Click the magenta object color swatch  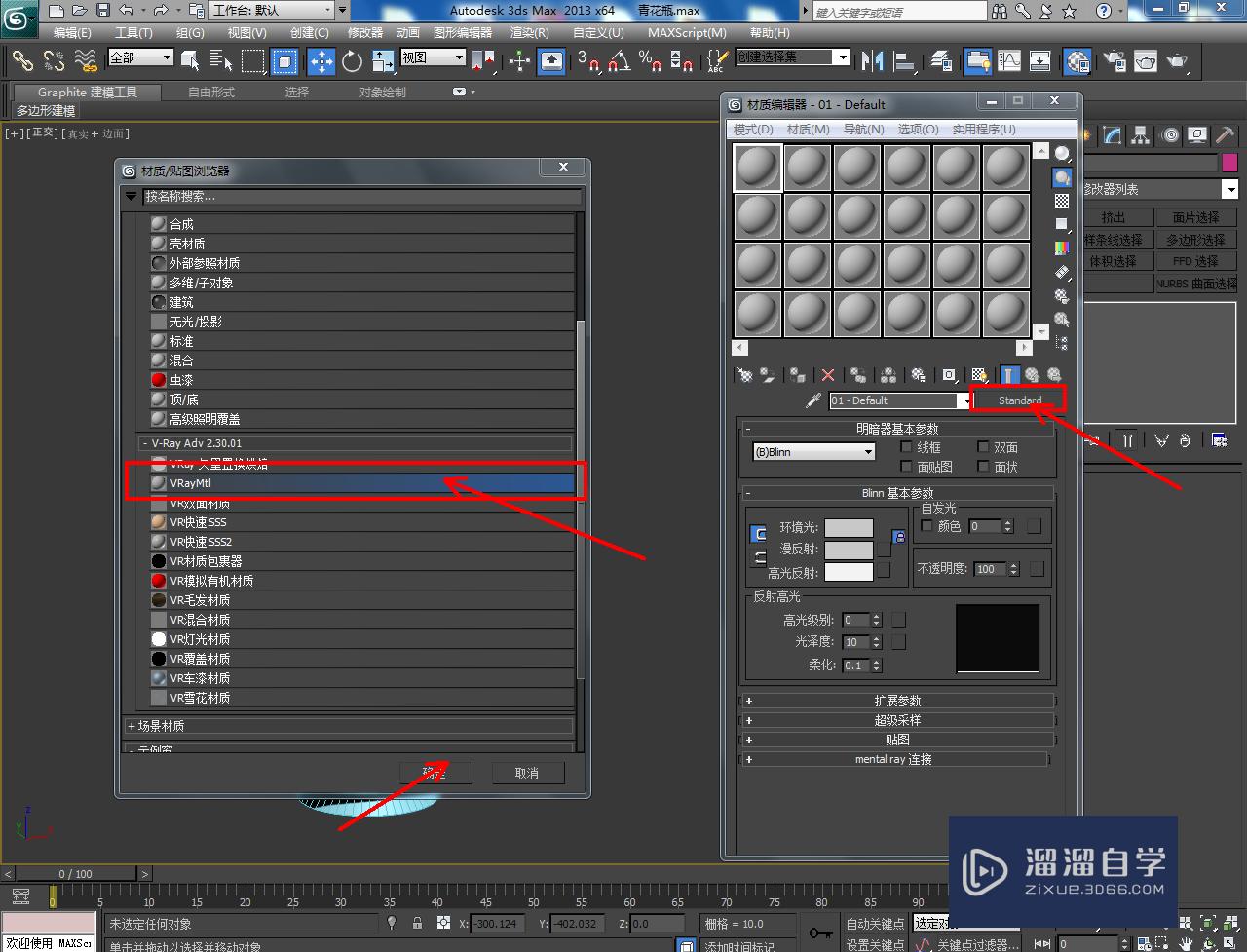click(x=1229, y=163)
